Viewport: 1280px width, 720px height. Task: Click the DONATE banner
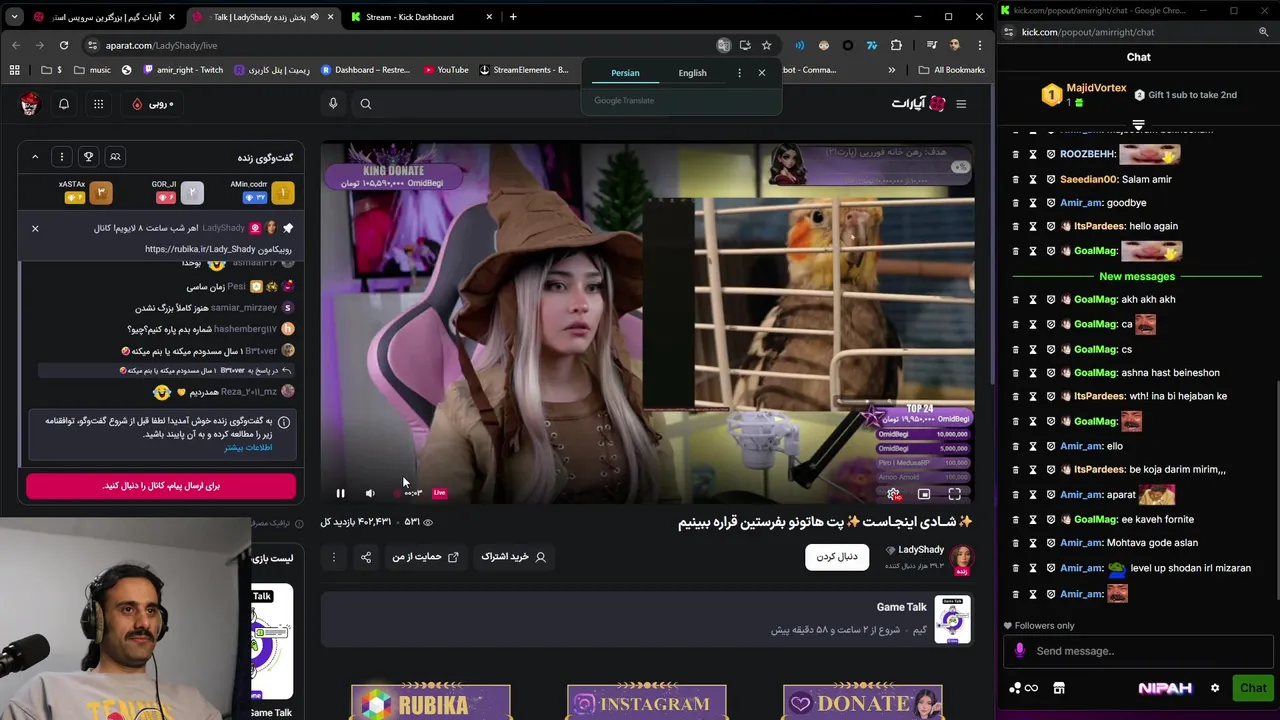point(863,702)
